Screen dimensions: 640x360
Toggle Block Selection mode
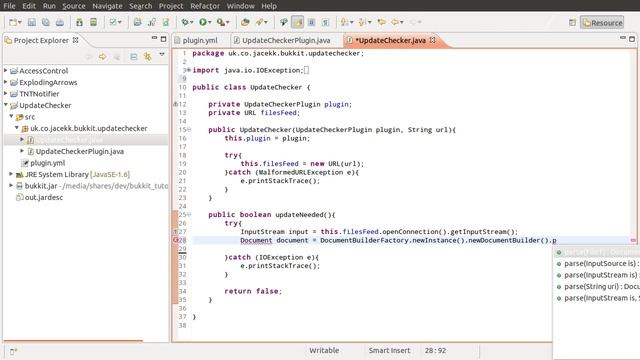[x=311, y=22]
